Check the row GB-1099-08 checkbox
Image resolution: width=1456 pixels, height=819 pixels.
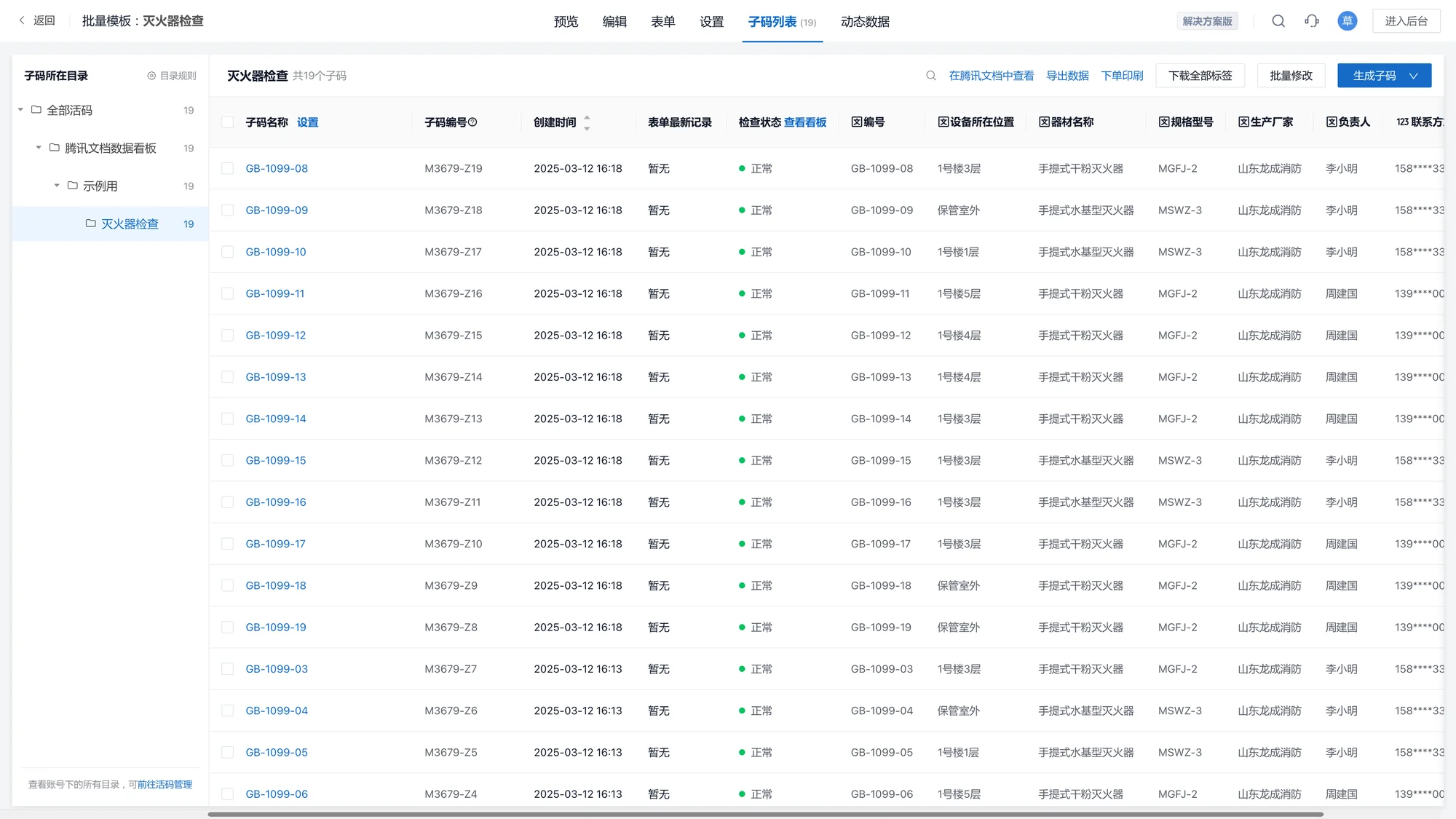pyautogui.click(x=228, y=168)
